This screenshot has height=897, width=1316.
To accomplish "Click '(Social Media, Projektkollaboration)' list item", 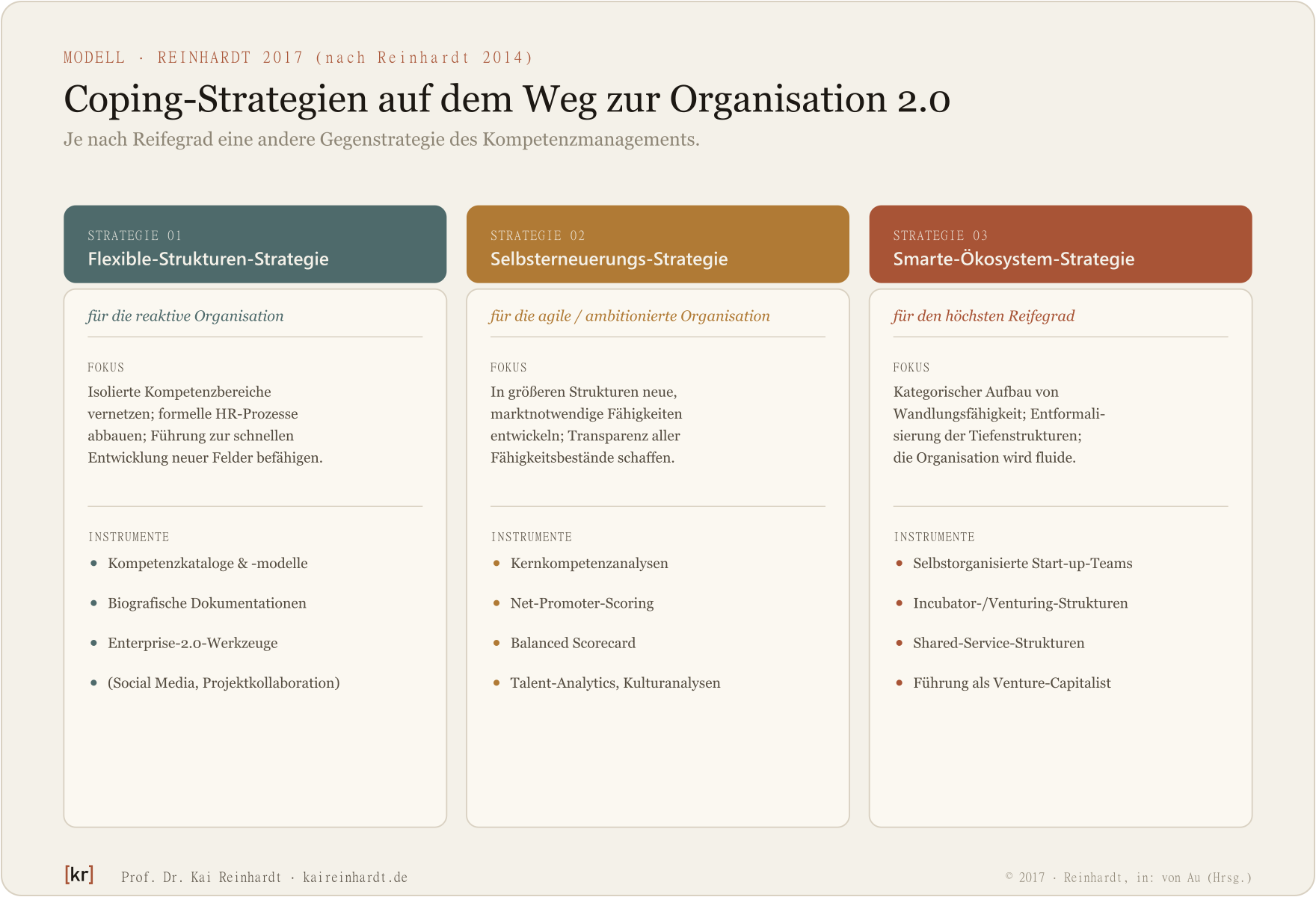I will click(x=224, y=683).
